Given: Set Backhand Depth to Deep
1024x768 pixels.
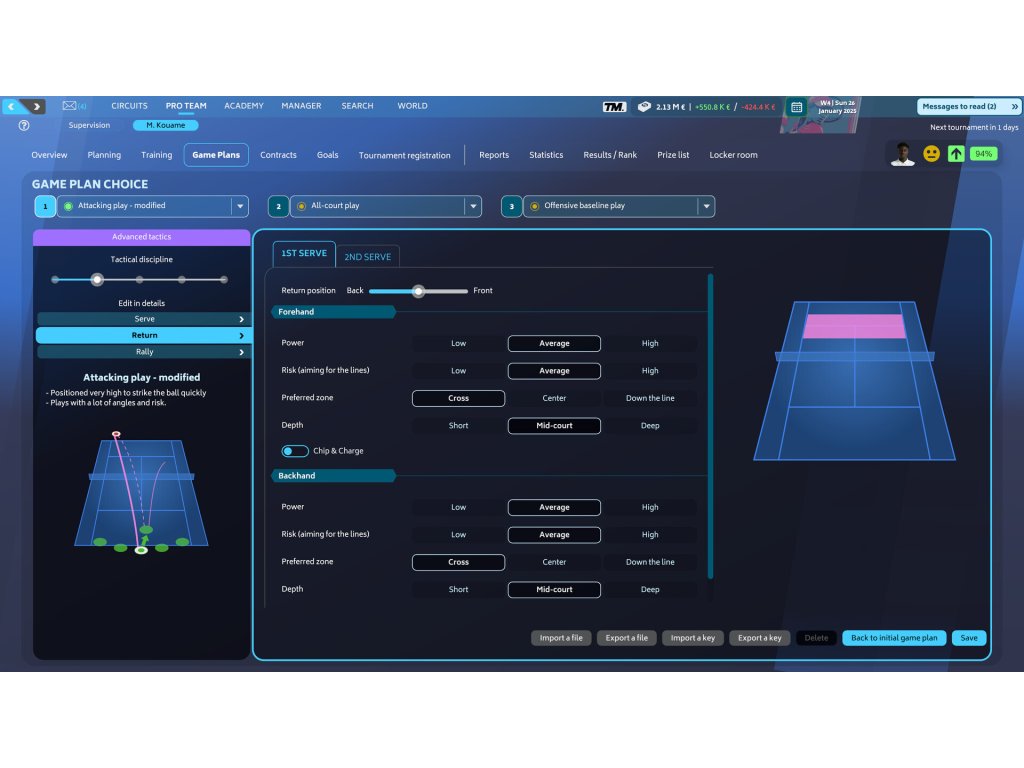Looking at the screenshot, I should point(650,589).
